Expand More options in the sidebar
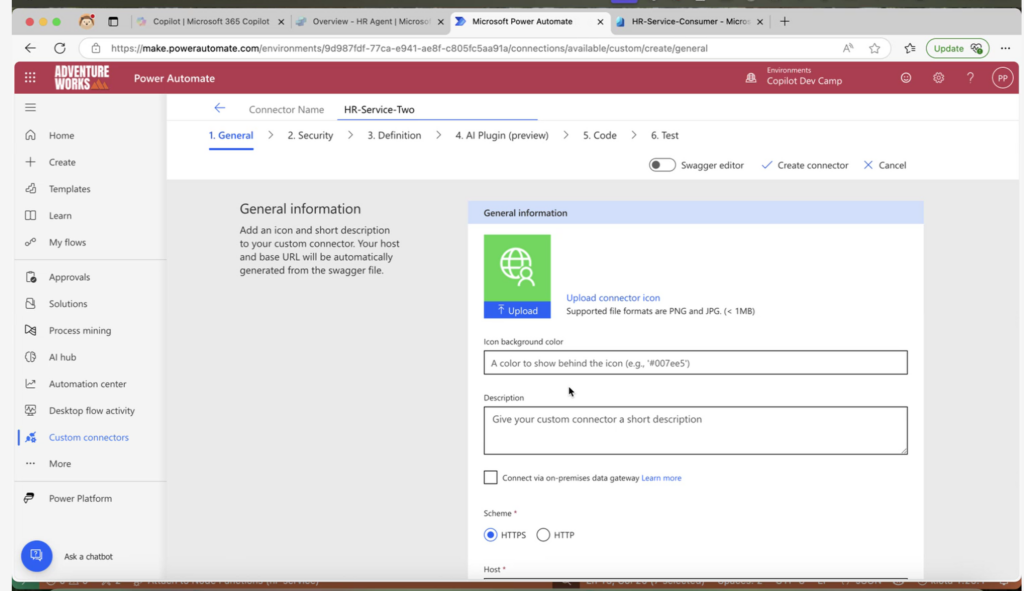Screen dimensions: 1024x591 coord(59,464)
